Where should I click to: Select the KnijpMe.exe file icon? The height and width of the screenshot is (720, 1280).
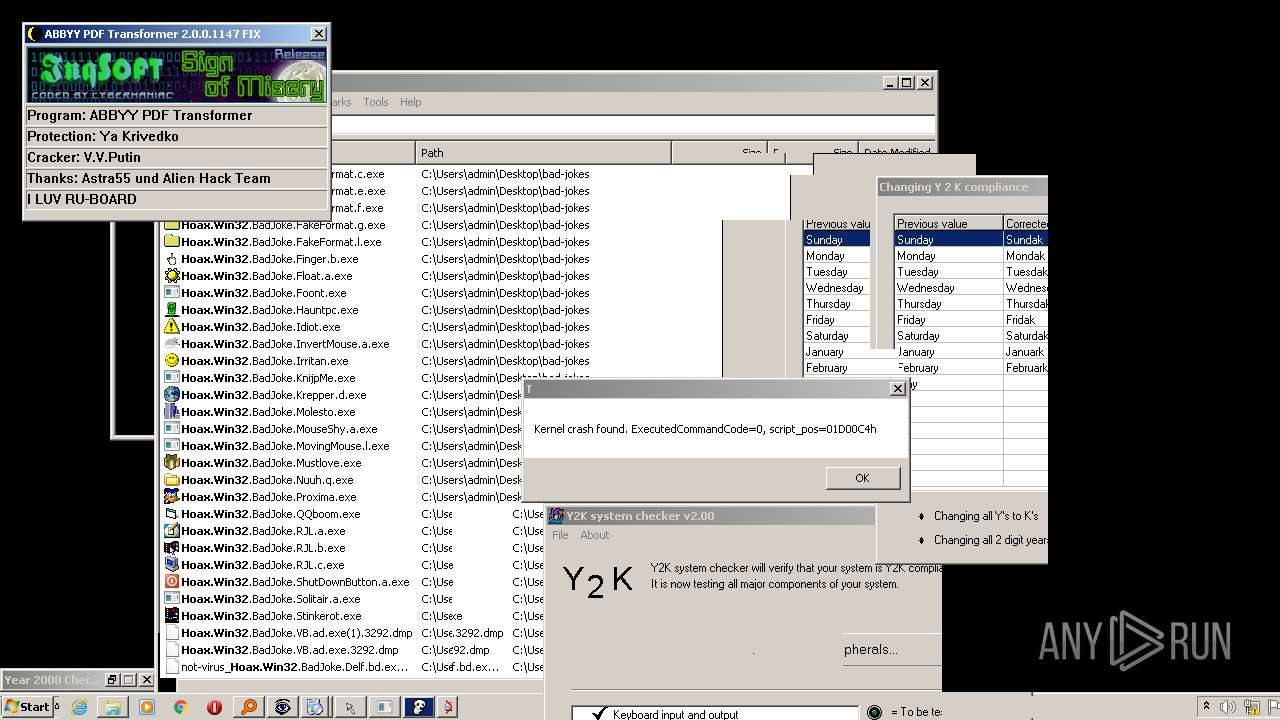click(x=172, y=378)
